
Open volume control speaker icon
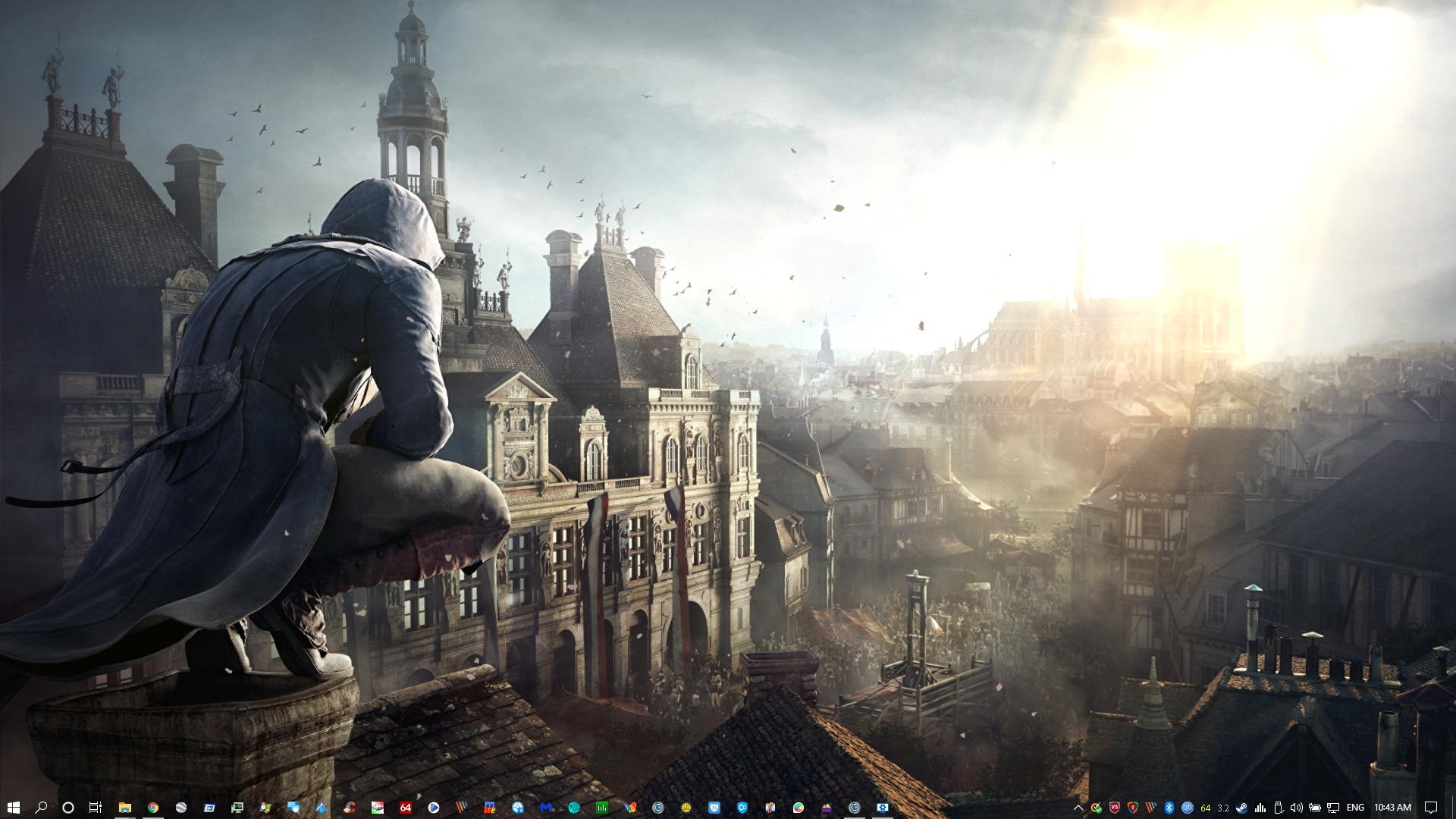click(1296, 808)
